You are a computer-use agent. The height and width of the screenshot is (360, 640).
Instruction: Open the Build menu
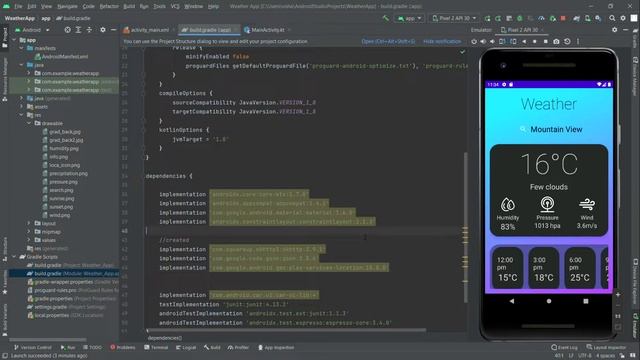(129, 7)
